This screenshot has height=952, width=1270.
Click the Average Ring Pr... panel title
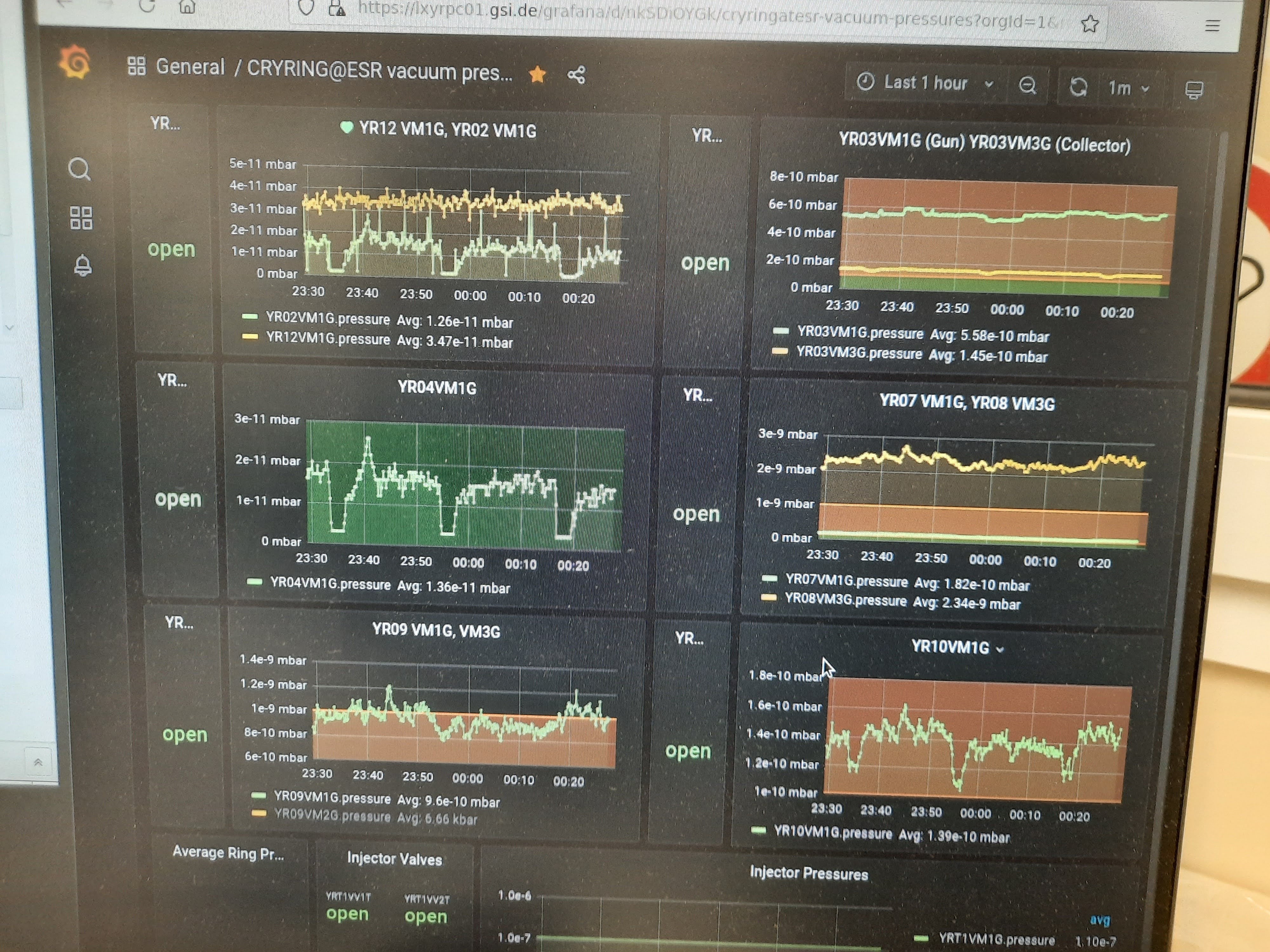228,853
